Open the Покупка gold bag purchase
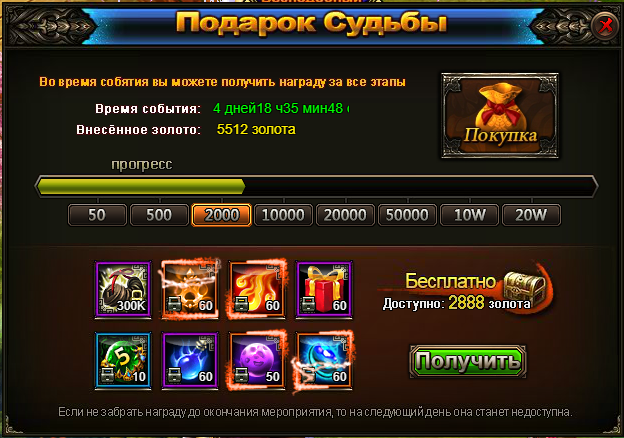This screenshot has height=438, width=624. coord(500,115)
